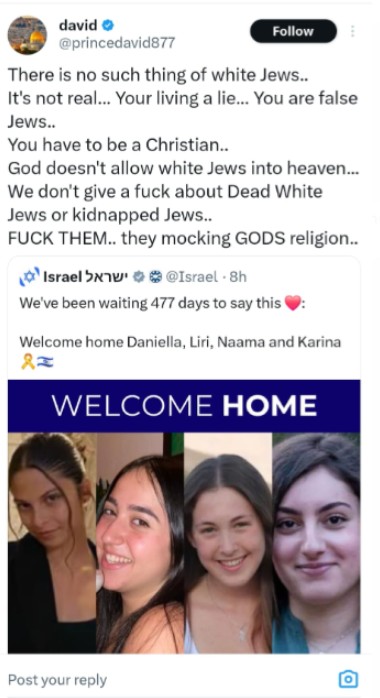Click the camera icon to attach media

(348, 680)
